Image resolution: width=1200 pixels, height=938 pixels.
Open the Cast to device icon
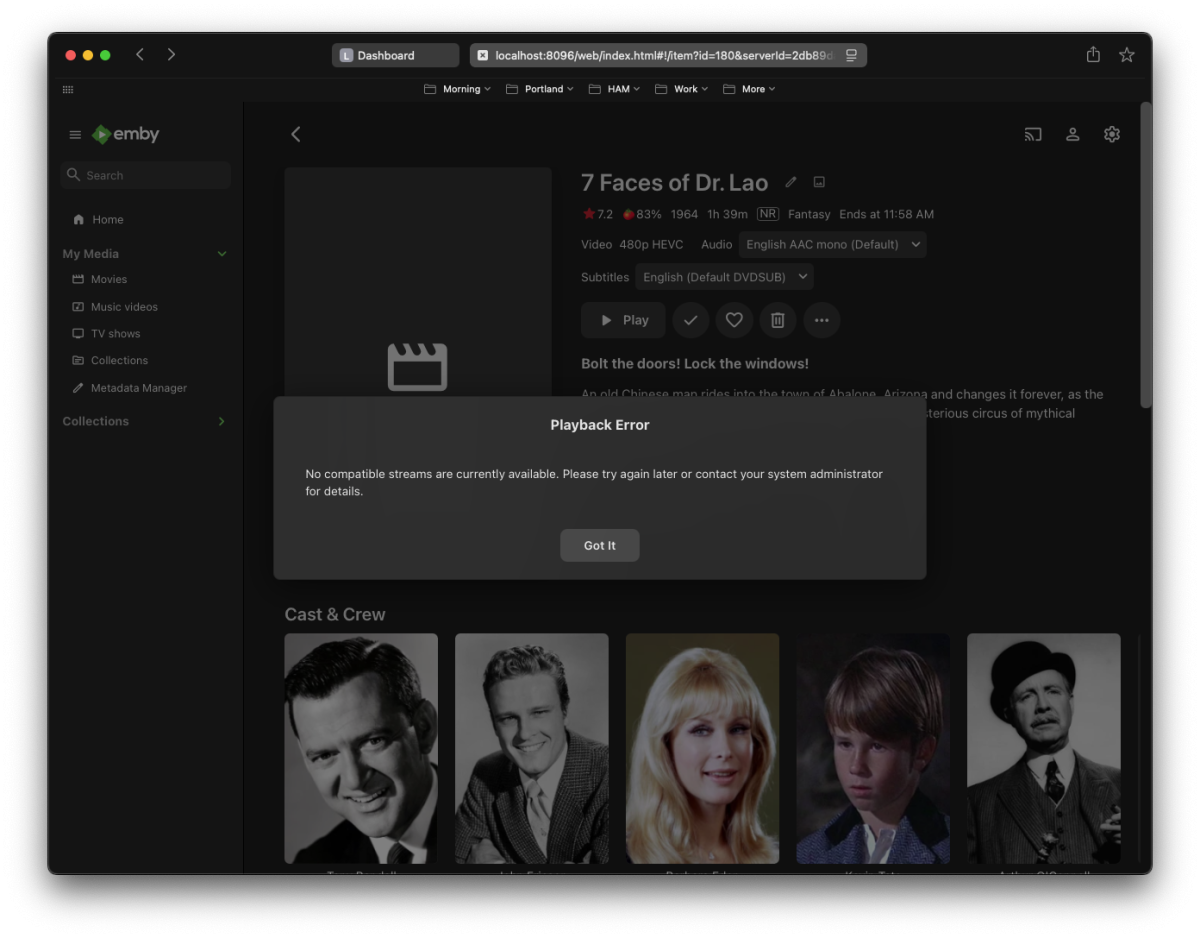[1032, 133]
